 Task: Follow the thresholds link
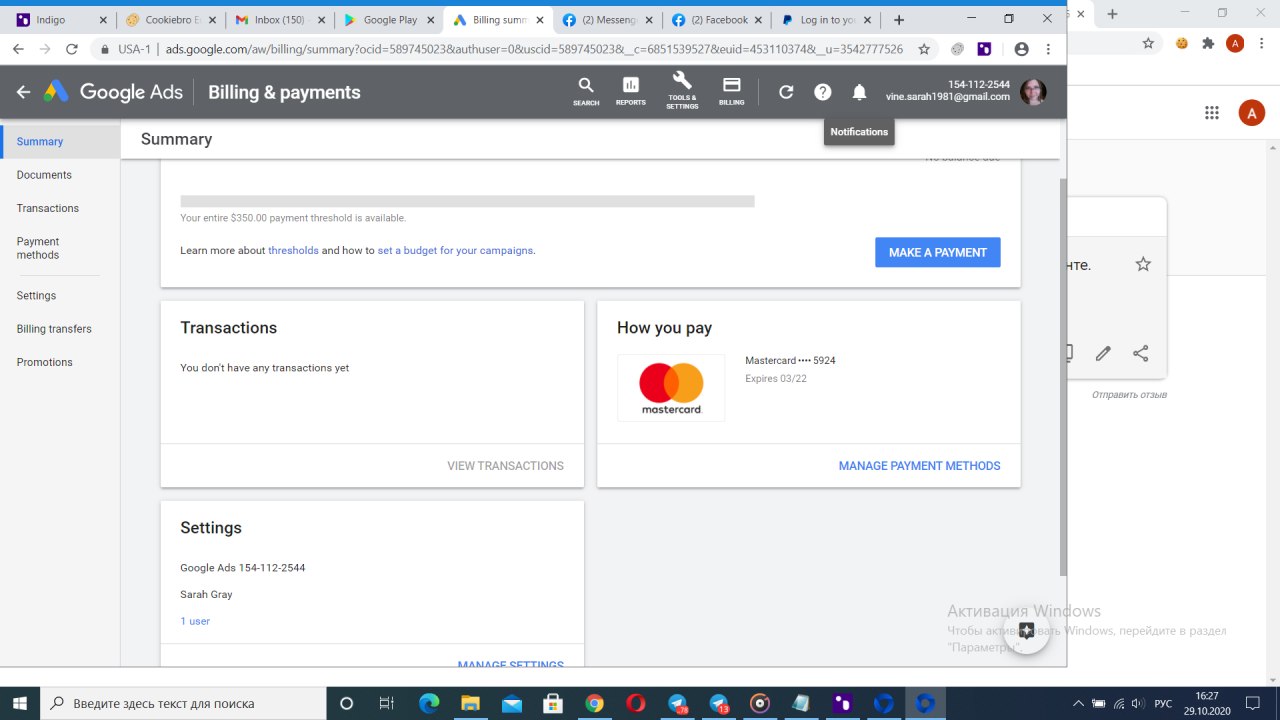pos(293,250)
